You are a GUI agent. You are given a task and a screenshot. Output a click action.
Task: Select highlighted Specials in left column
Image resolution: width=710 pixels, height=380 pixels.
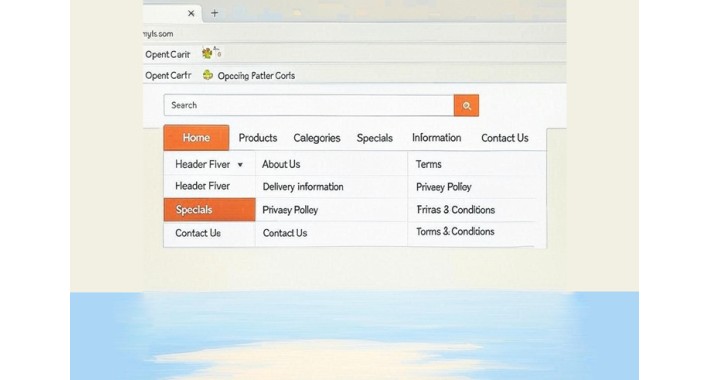tap(210, 210)
